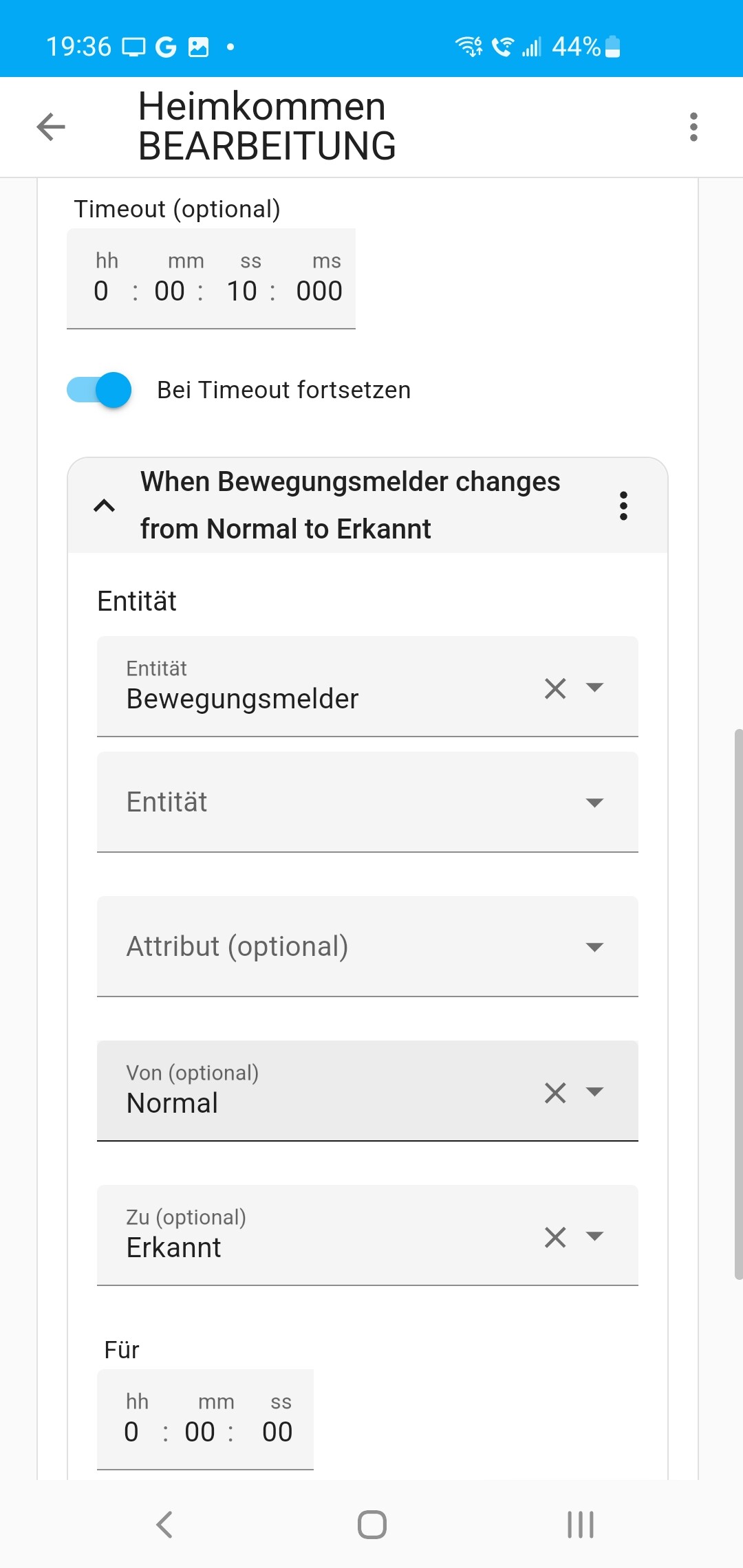This screenshot has height=1568, width=743.
Task: Expand the Attribut (optional) dropdown
Action: 594,947
